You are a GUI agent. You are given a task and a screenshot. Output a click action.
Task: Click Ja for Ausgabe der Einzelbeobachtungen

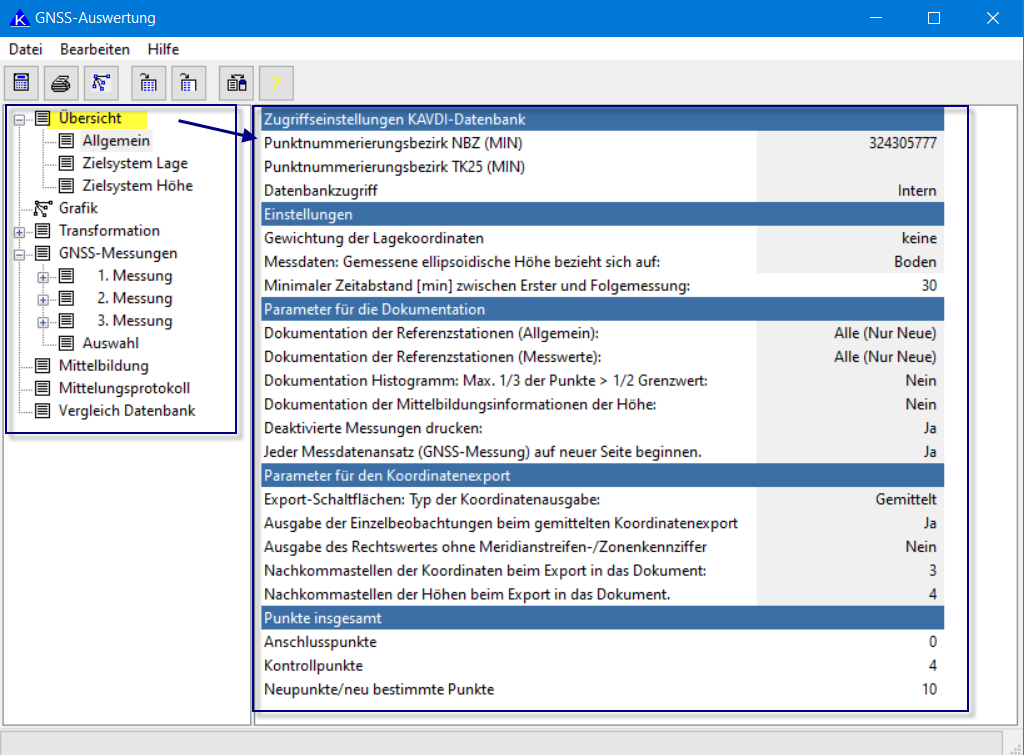tap(930, 523)
